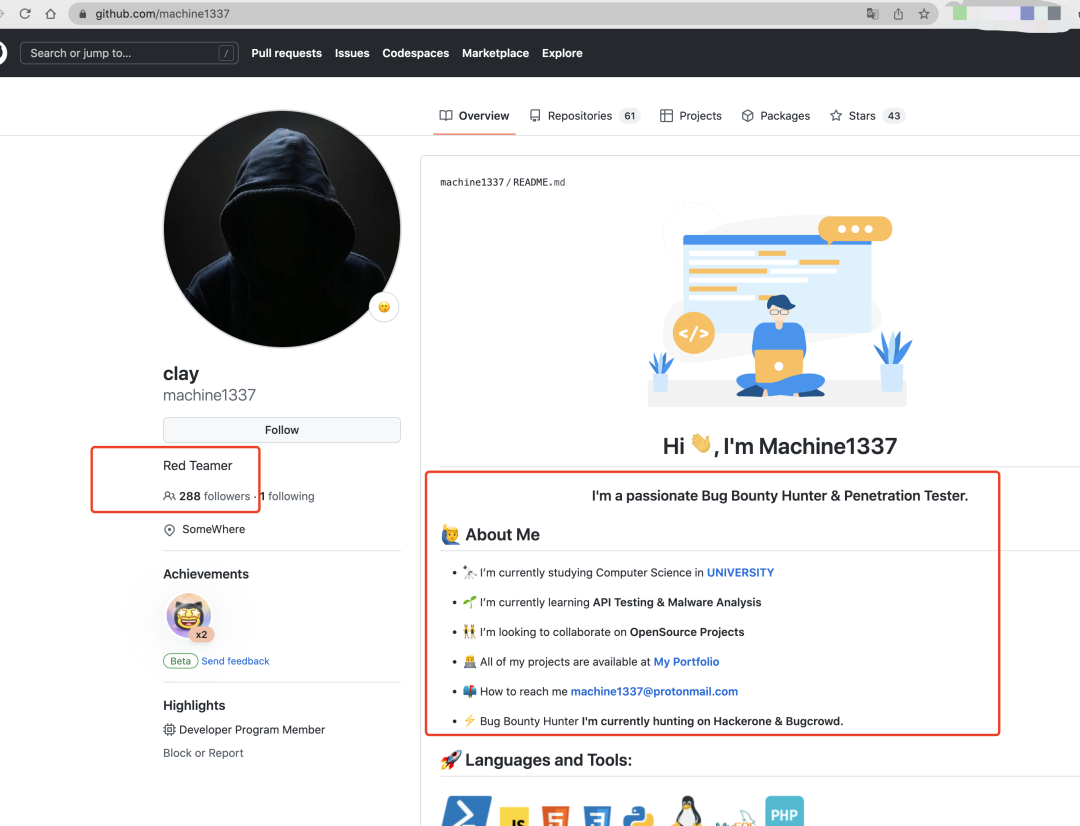
Task: Go to the browser home icon
Action: coord(50,14)
